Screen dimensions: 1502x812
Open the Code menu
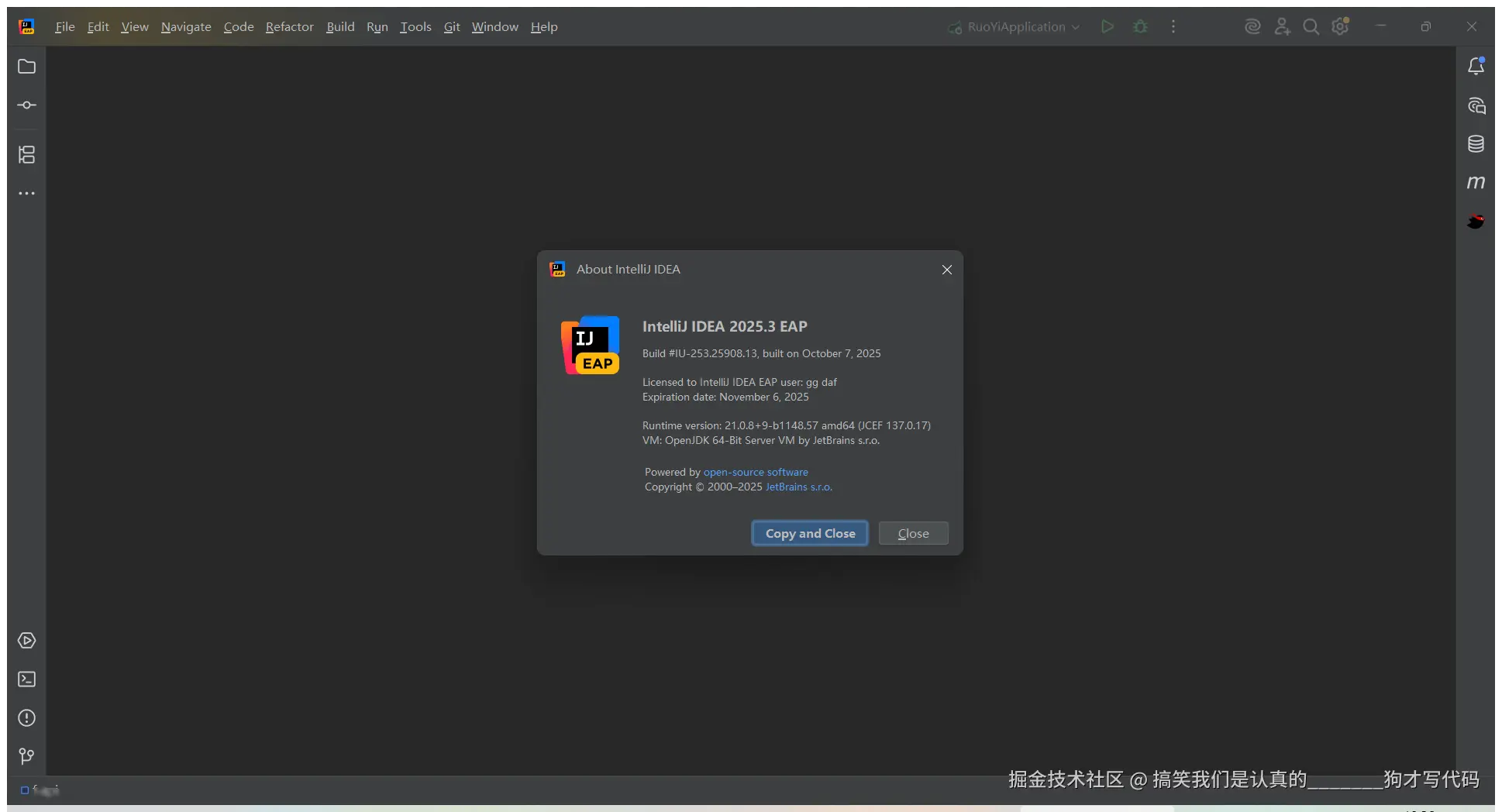239,27
